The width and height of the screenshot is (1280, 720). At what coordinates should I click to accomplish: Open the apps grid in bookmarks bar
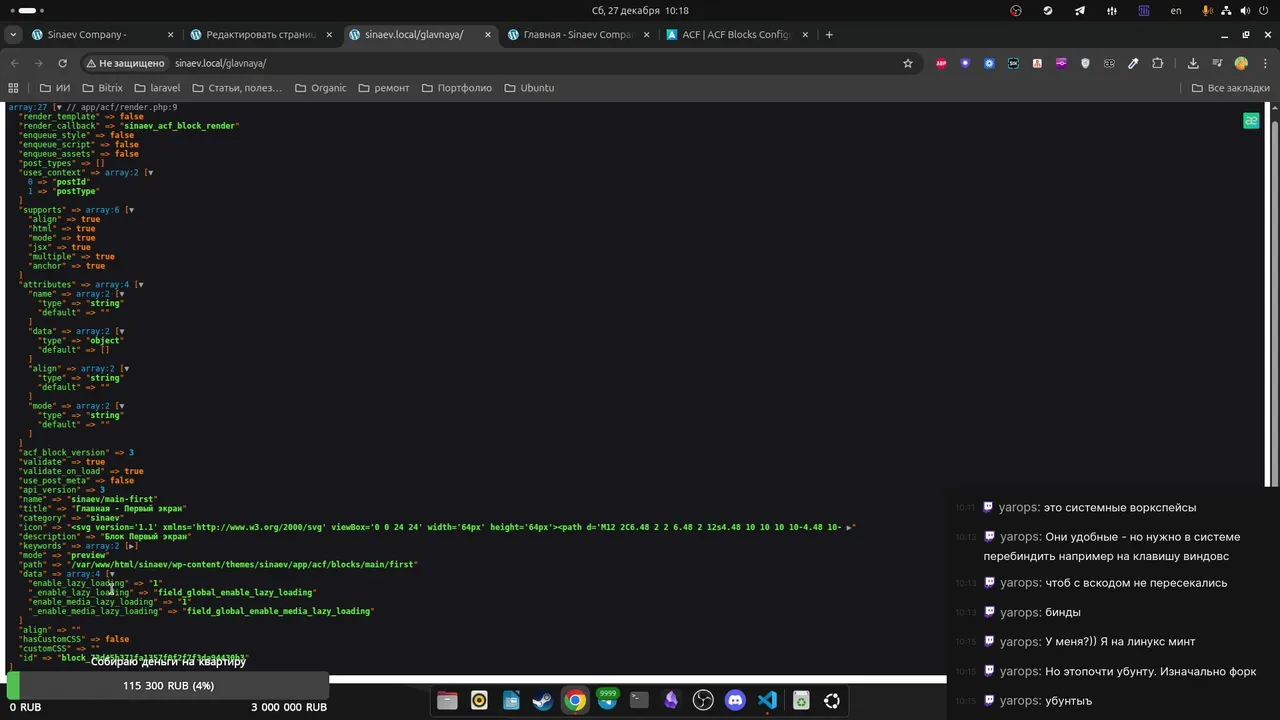(x=13, y=88)
